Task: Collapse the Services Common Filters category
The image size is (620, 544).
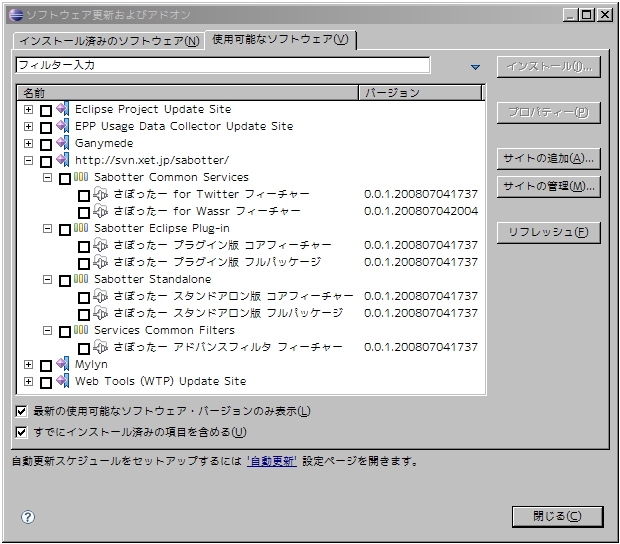Action: tap(47, 330)
